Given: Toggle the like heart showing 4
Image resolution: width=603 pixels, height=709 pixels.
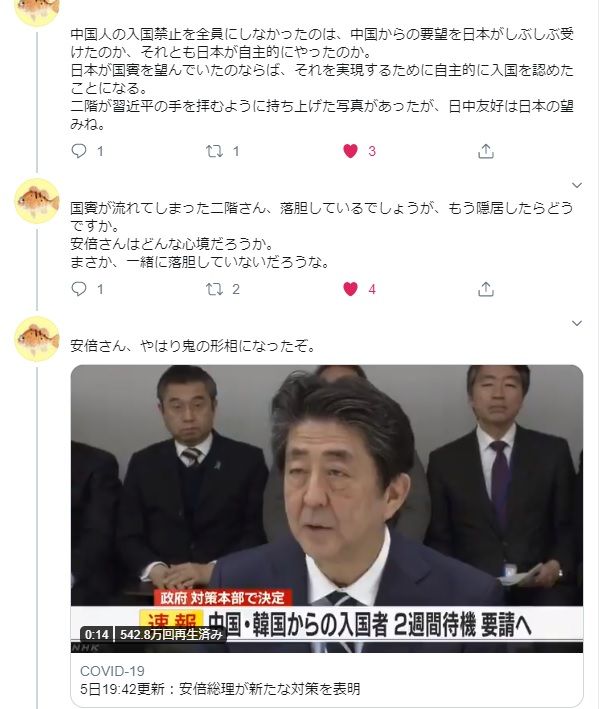Looking at the screenshot, I should tap(350, 289).
